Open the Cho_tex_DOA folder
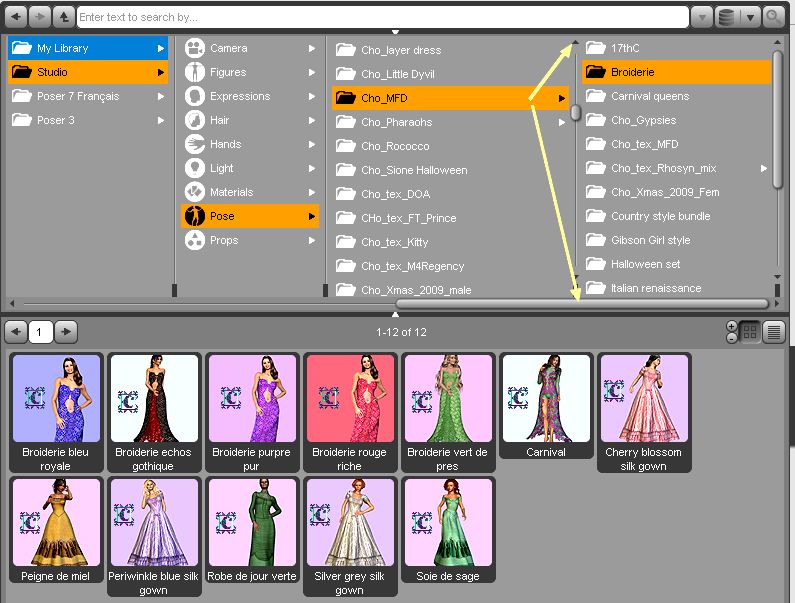 tap(450, 194)
